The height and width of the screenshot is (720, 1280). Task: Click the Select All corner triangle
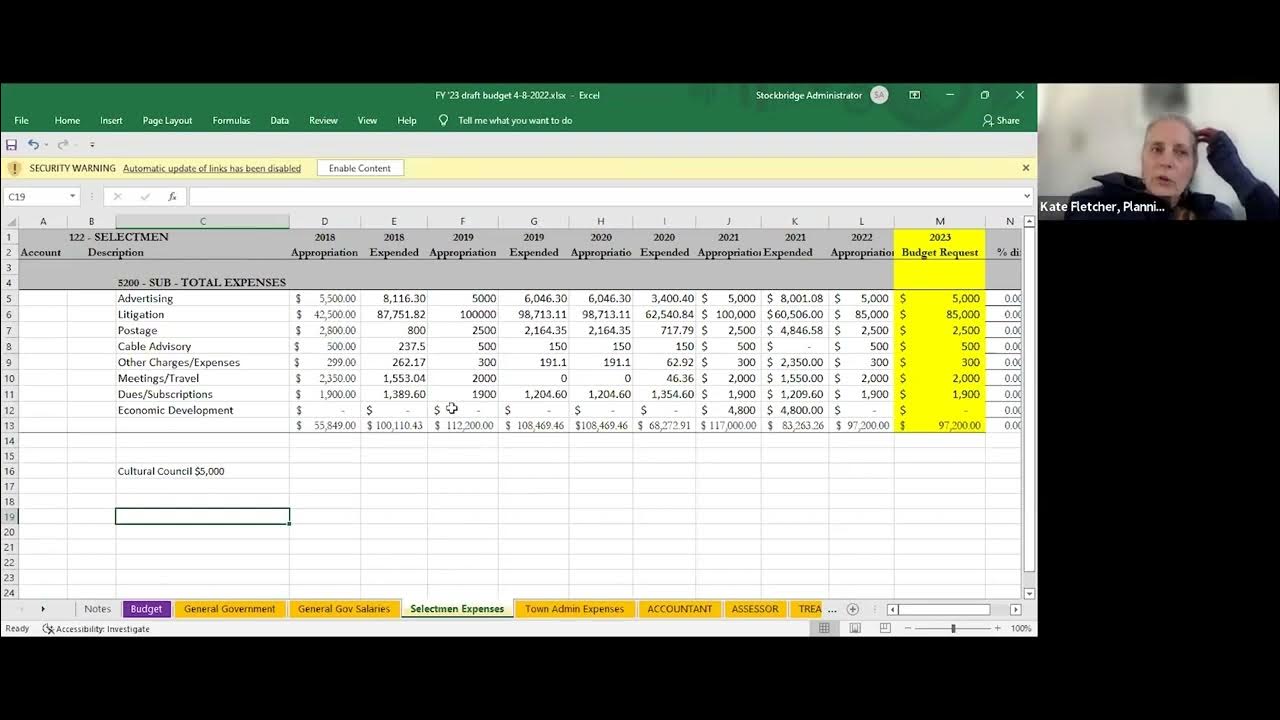[x=10, y=222]
